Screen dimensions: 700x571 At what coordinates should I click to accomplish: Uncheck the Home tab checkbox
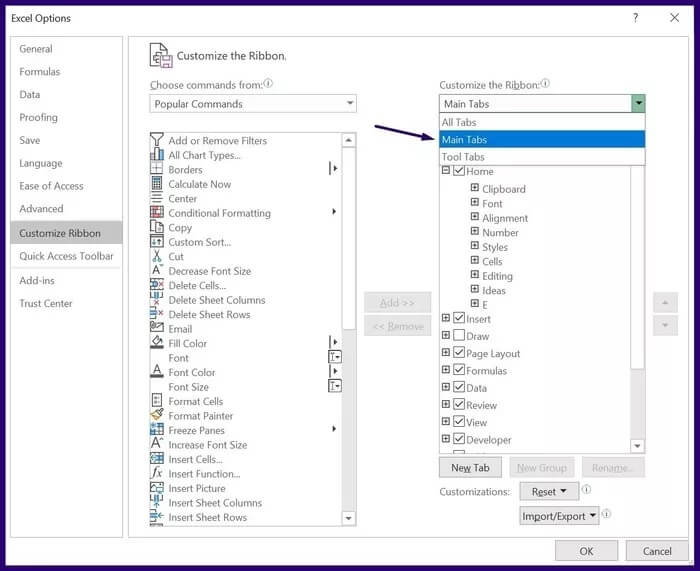point(459,171)
